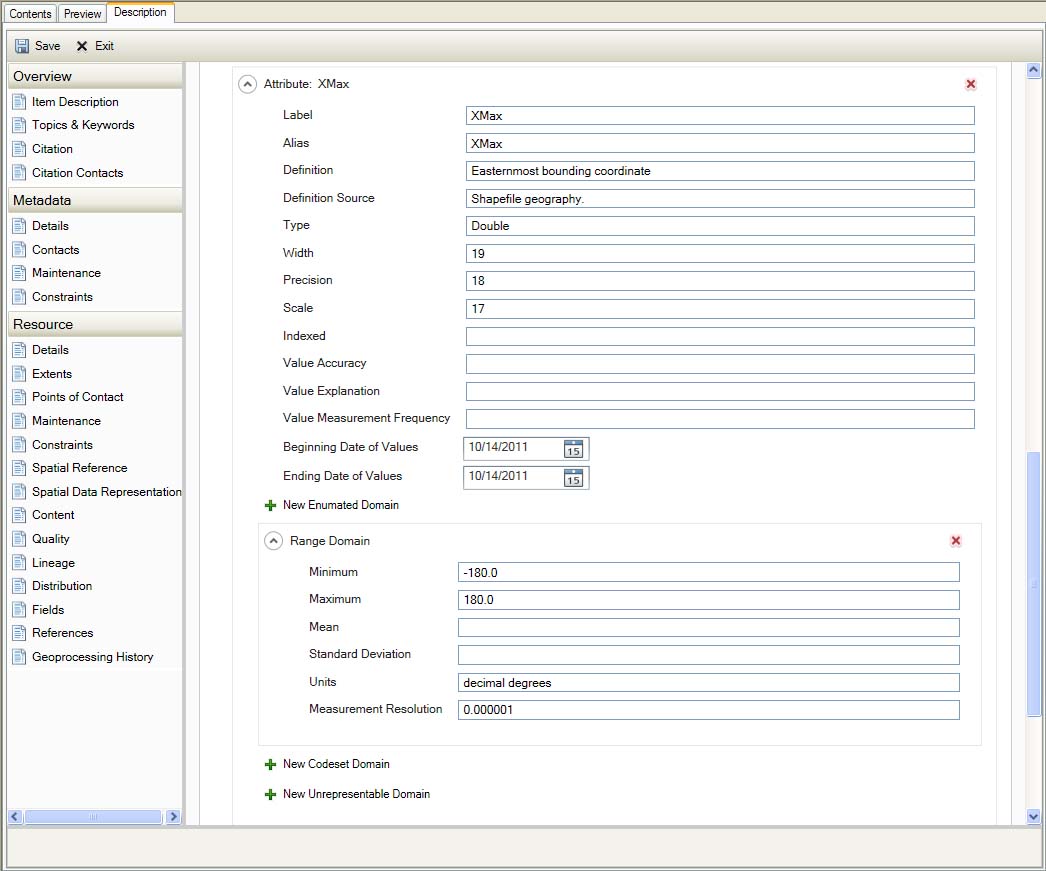The height and width of the screenshot is (871, 1046).
Task: Open Geoprocessing History page
Action: coord(92,657)
